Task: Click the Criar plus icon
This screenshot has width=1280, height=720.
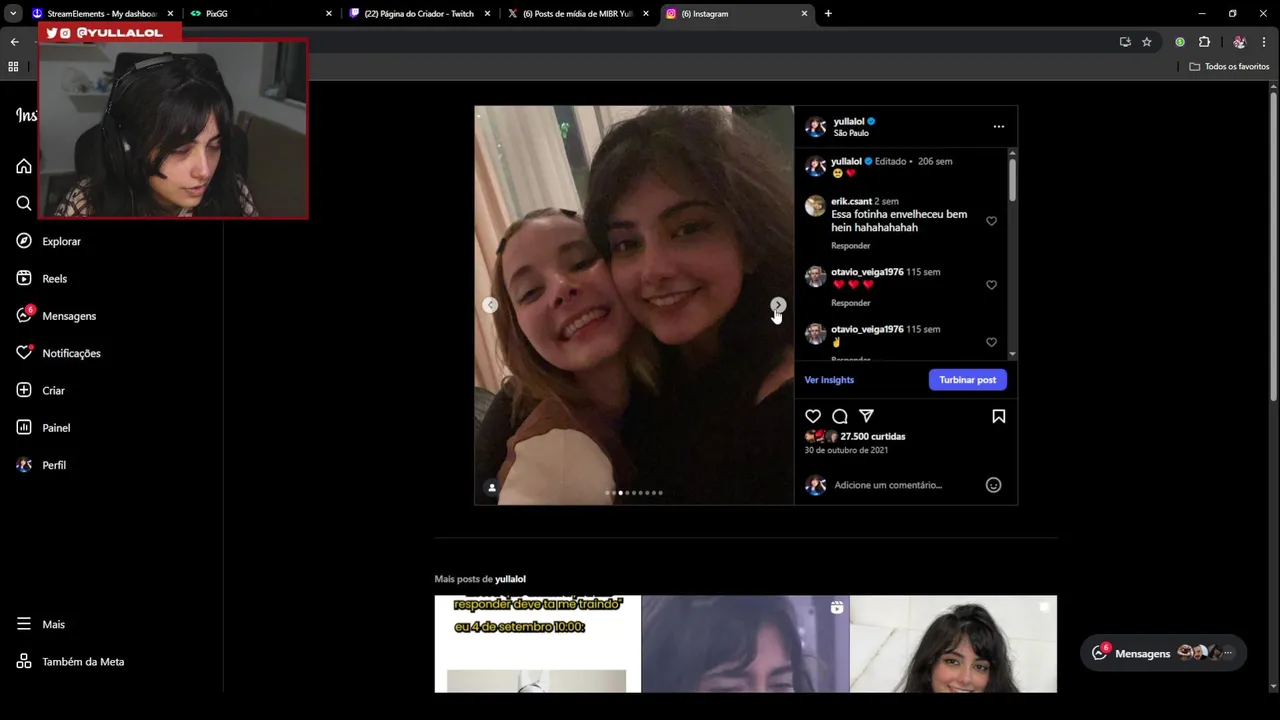Action: 24,390
